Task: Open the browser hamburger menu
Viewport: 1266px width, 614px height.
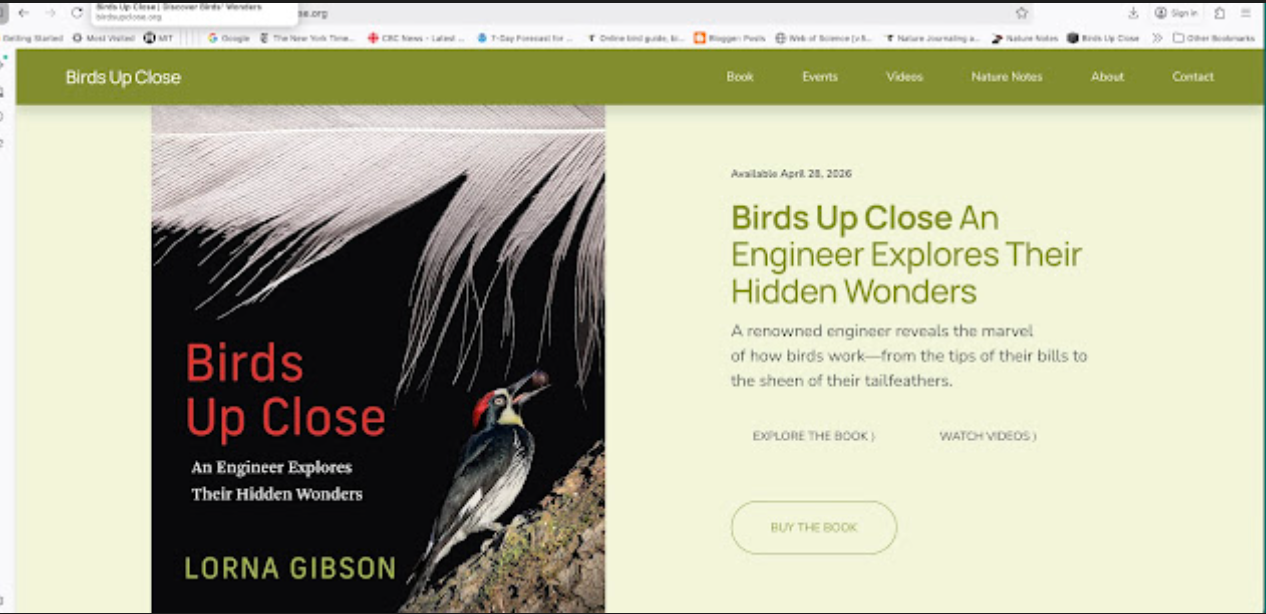Action: pyautogui.click(x=1245, y=13)
